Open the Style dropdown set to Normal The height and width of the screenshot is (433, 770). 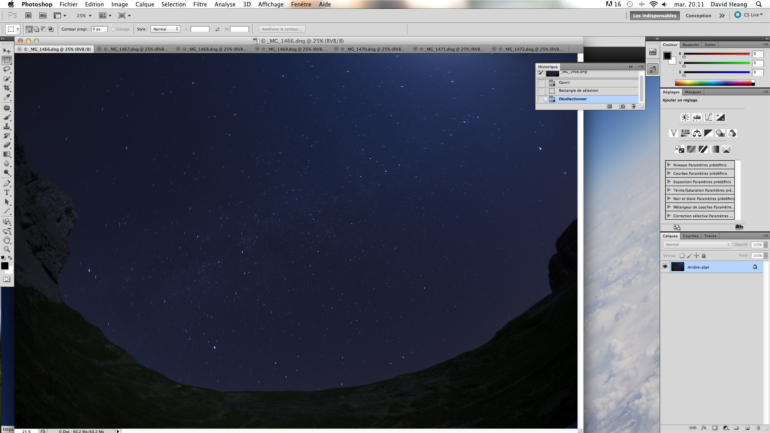tap(165, 29)
